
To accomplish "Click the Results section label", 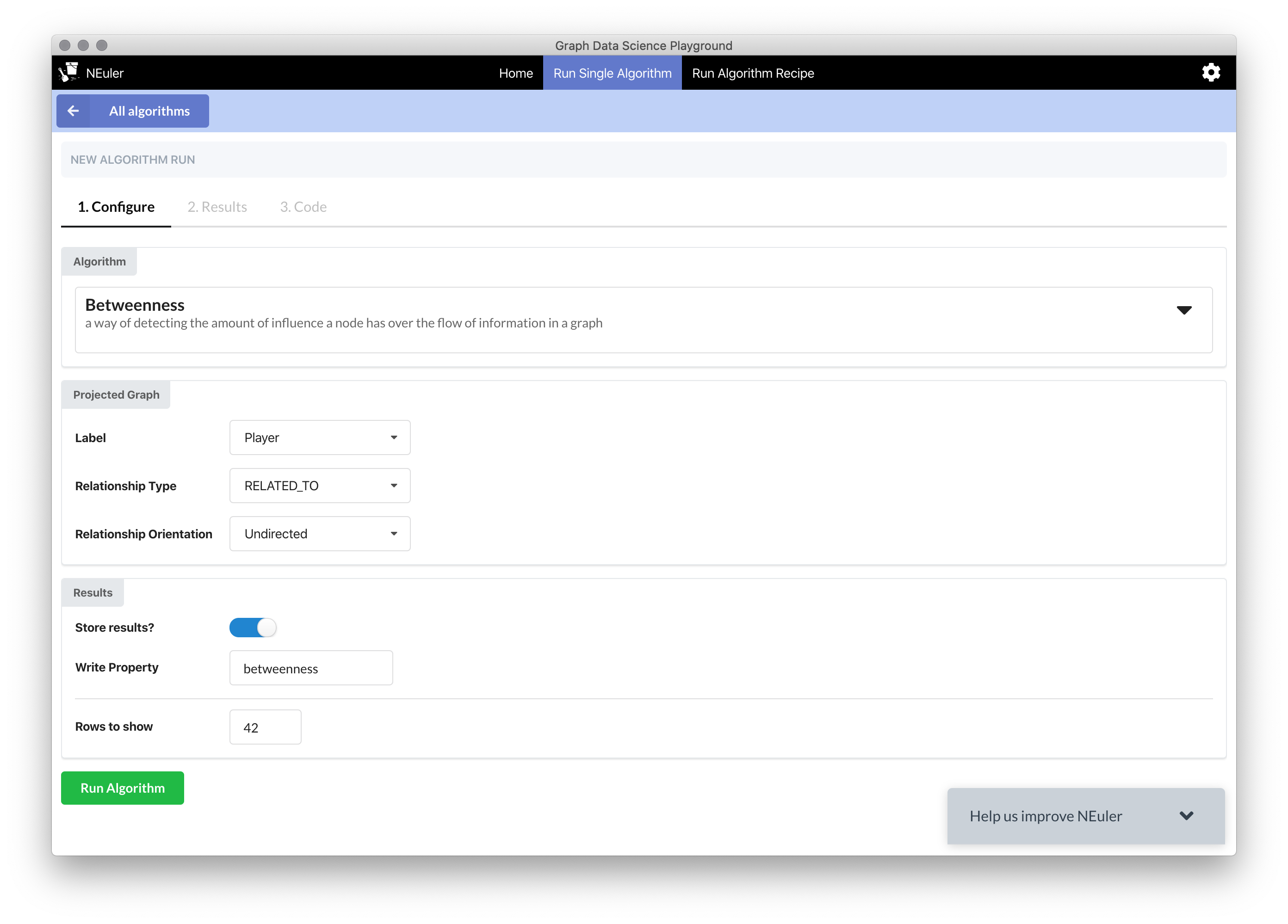I will [x=93, y=592].
